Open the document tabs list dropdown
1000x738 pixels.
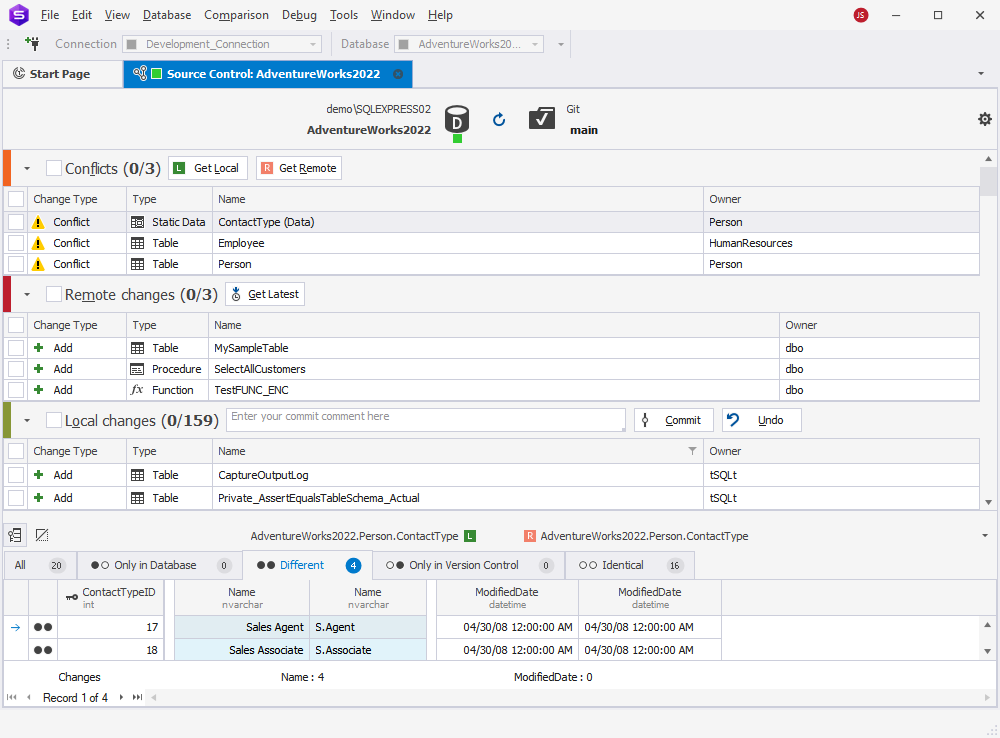pos(981,74)
